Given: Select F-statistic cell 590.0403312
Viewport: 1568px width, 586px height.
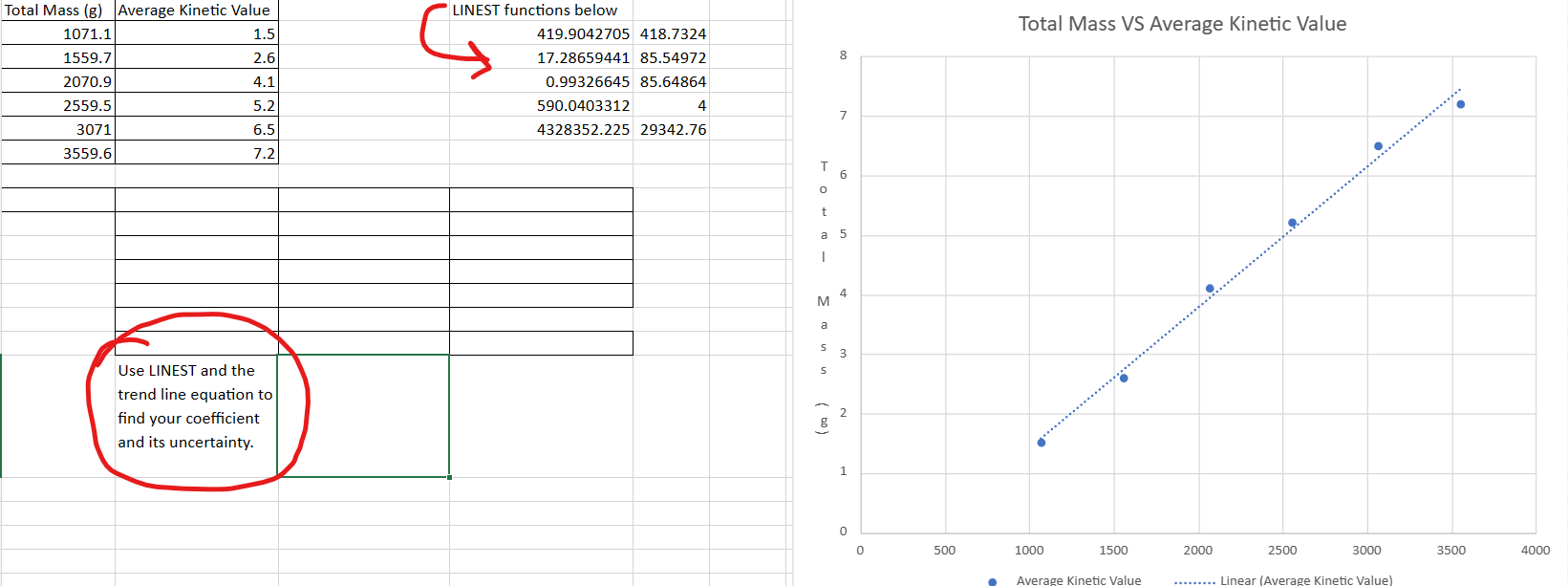Looking at the screenshot, I should [x=541, y=105].
